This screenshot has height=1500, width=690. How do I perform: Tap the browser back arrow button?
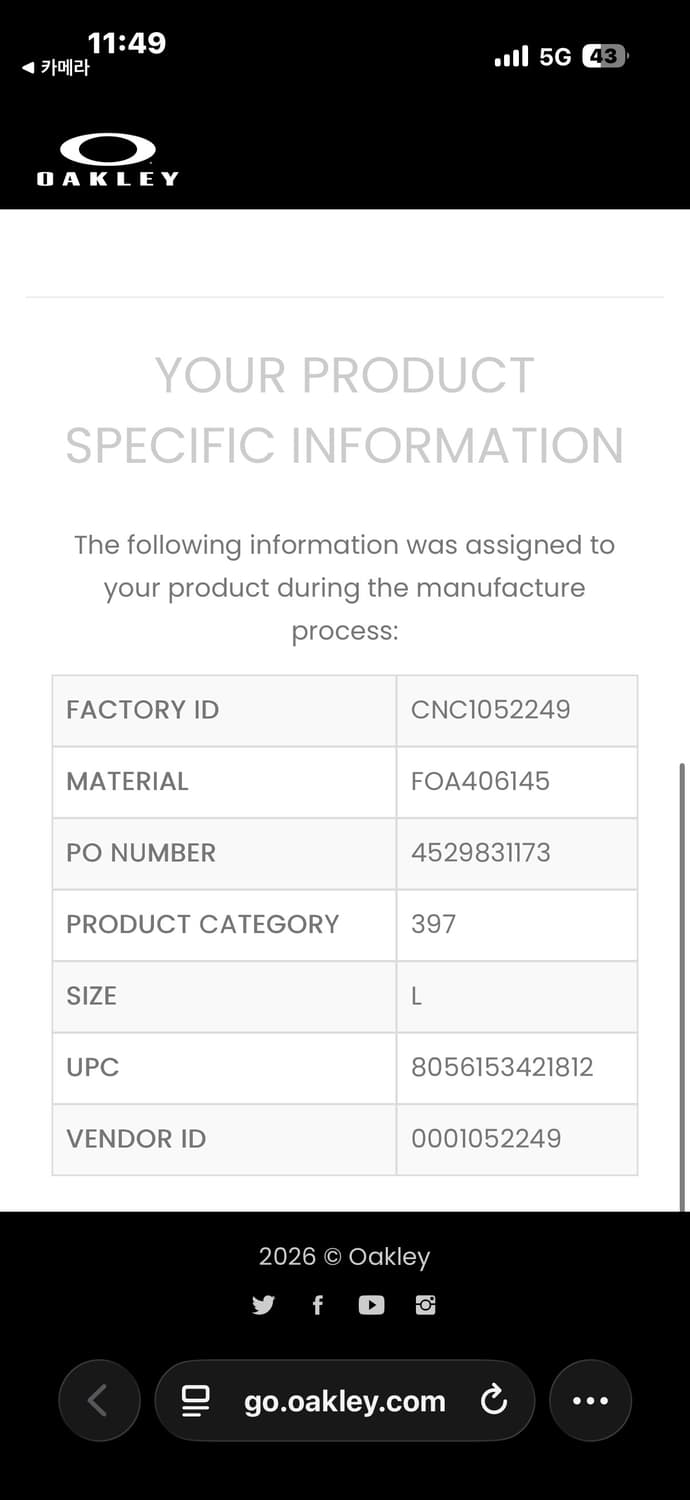(98, 1401)
